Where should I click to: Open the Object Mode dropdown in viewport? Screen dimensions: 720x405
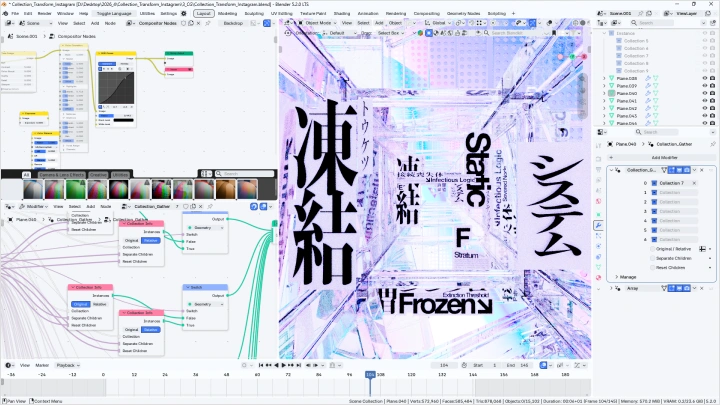[318, 23]
